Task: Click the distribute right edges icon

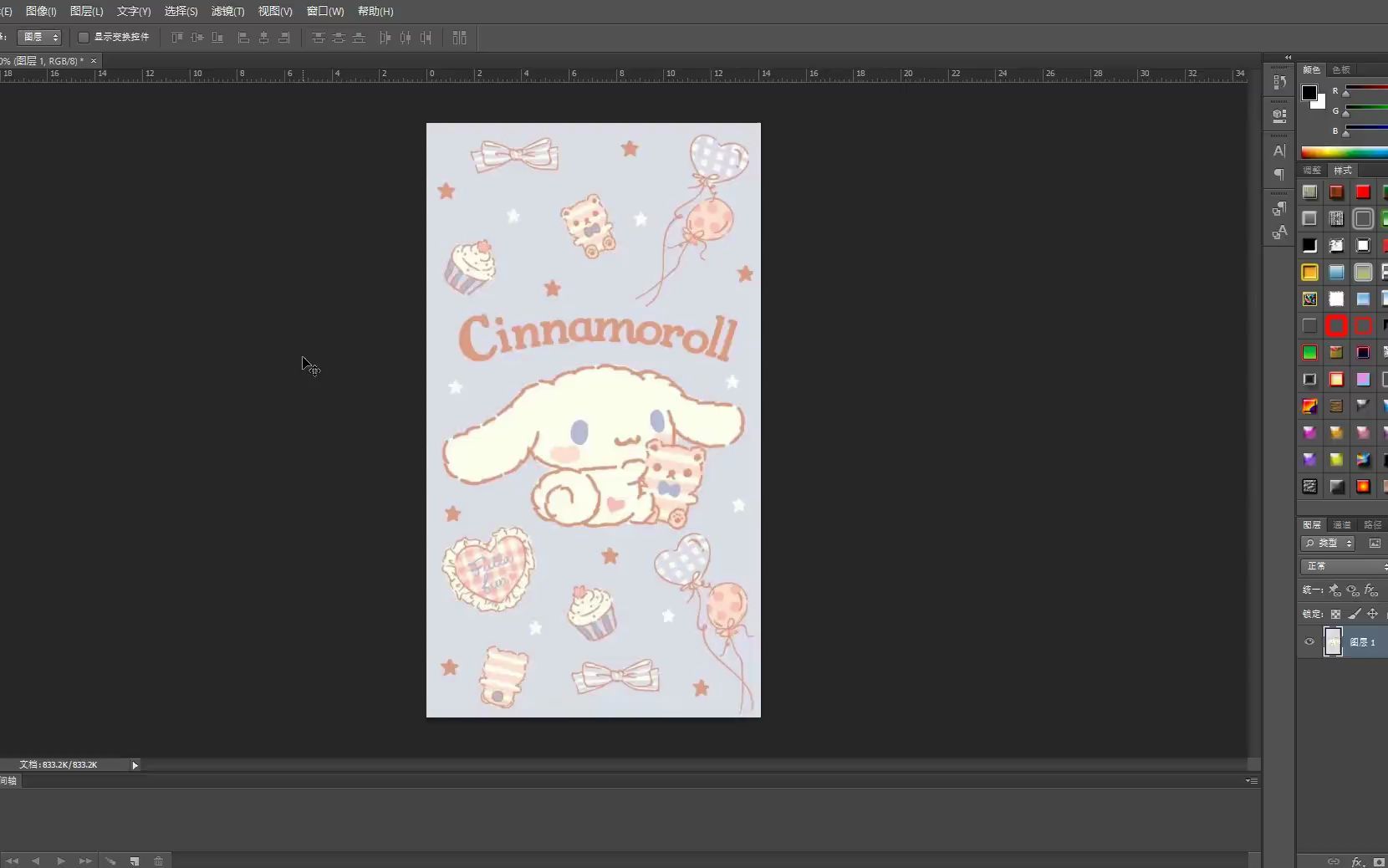Action: coord(426,38)
